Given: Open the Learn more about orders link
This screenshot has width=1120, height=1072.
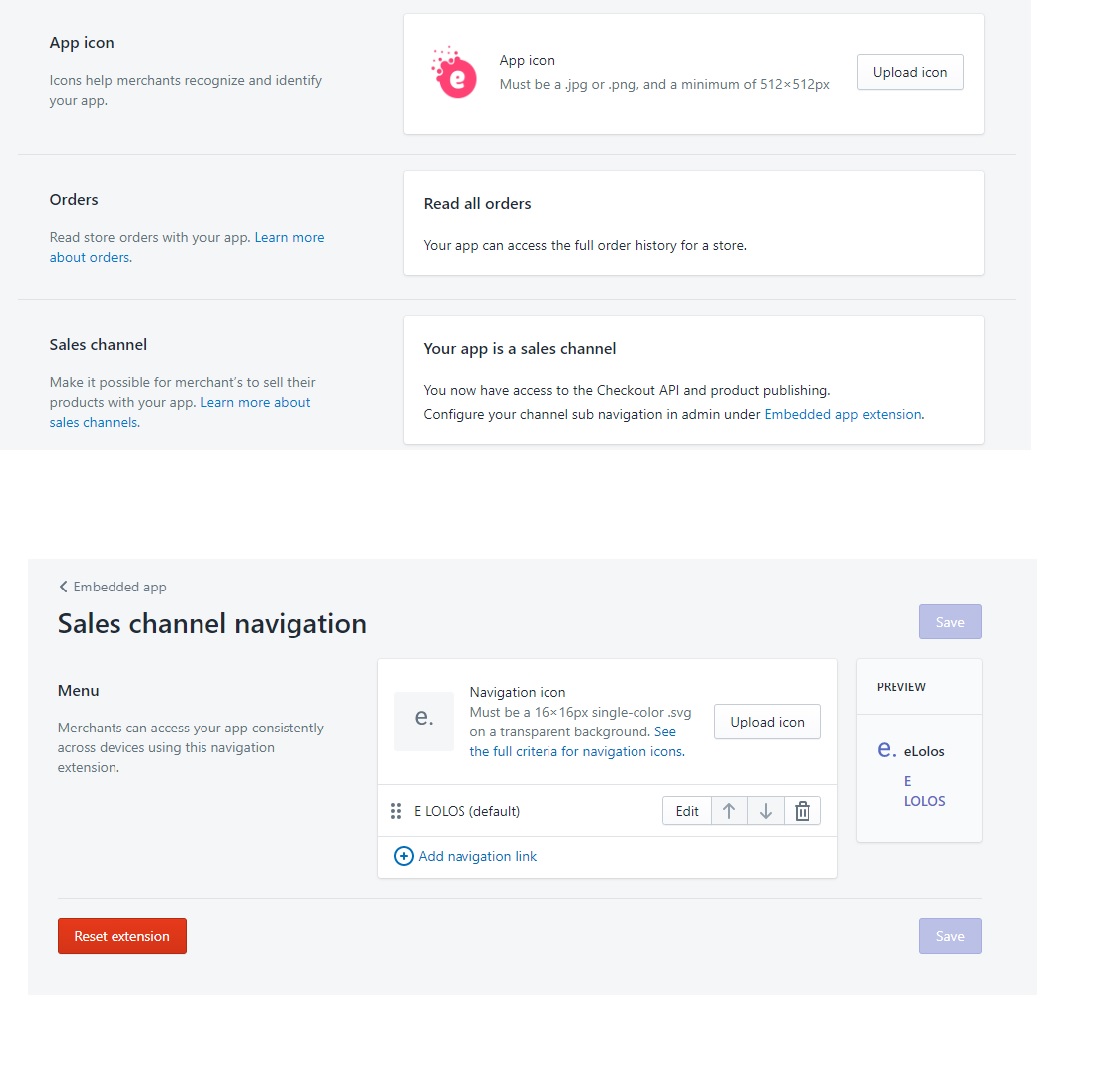Looking at the screenshot, I should (x=288, y=238).
